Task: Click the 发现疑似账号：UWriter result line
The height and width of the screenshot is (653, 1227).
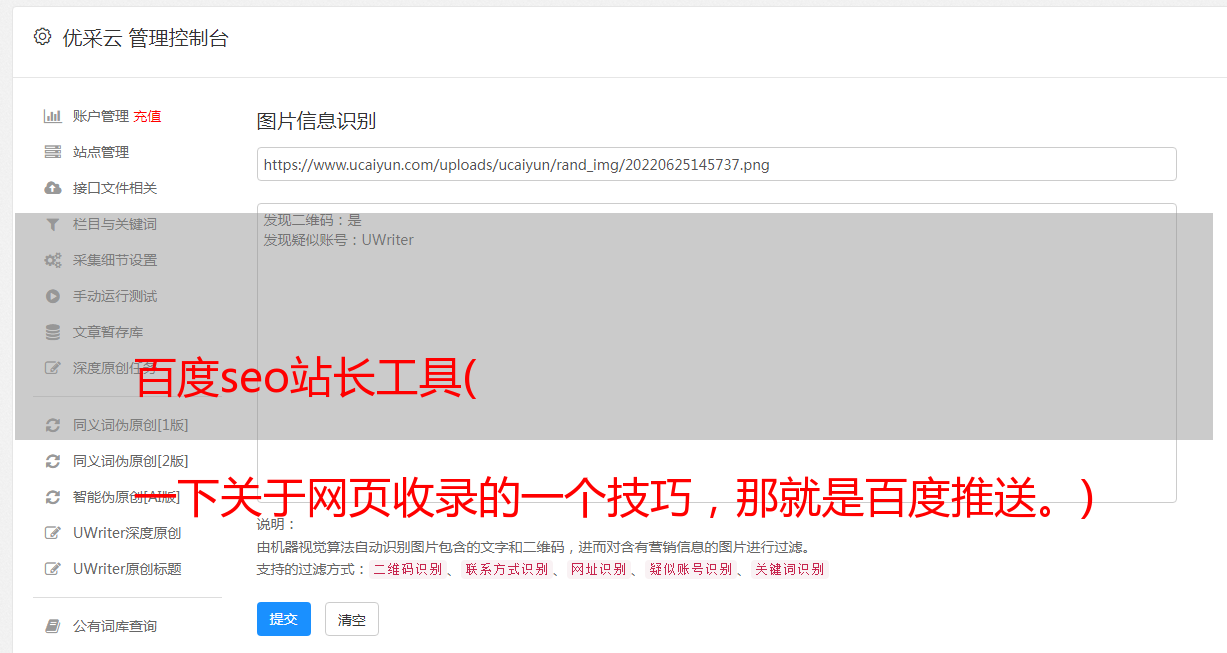Action: click(339, 240)
